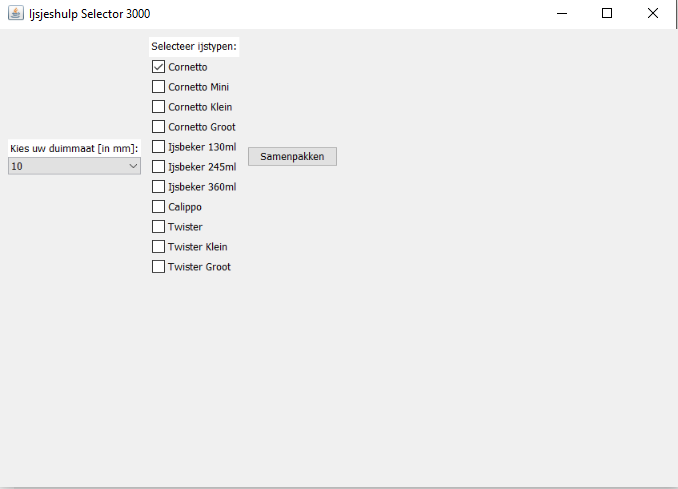Image resolution: width=678 pixels, height=489 pixels.
Task: Click the 'Kies uw duimmaat [in mm]:' label
Action: pyautogui.click(x=74, y=148)
